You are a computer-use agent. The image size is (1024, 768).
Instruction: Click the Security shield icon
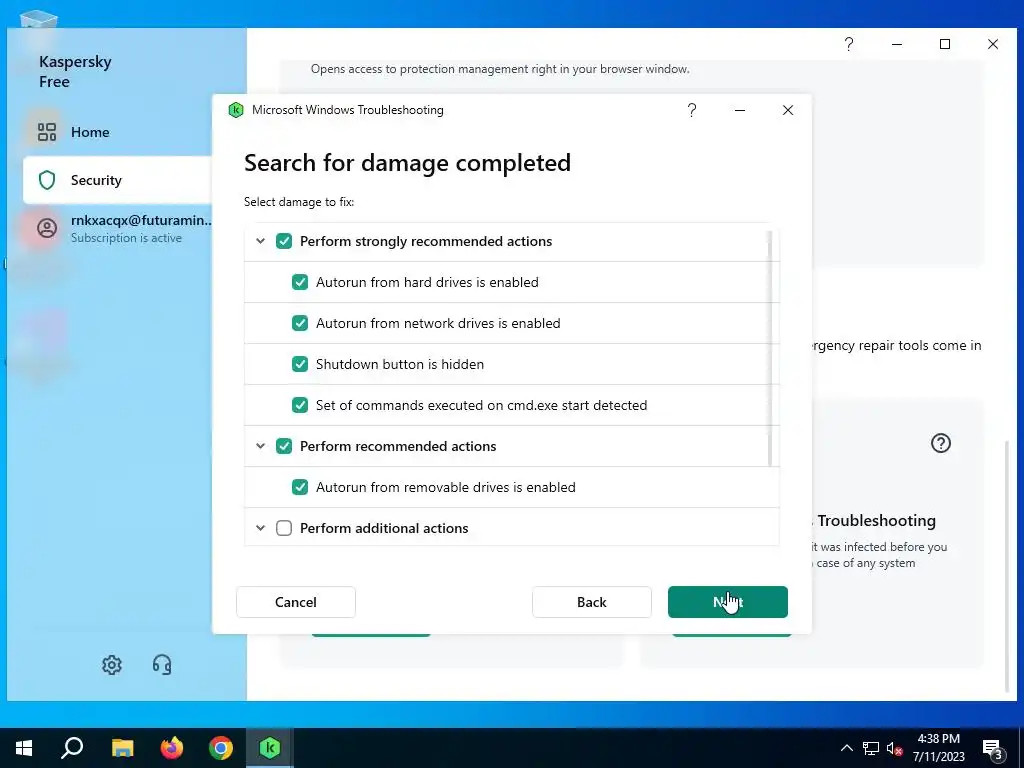46,180
